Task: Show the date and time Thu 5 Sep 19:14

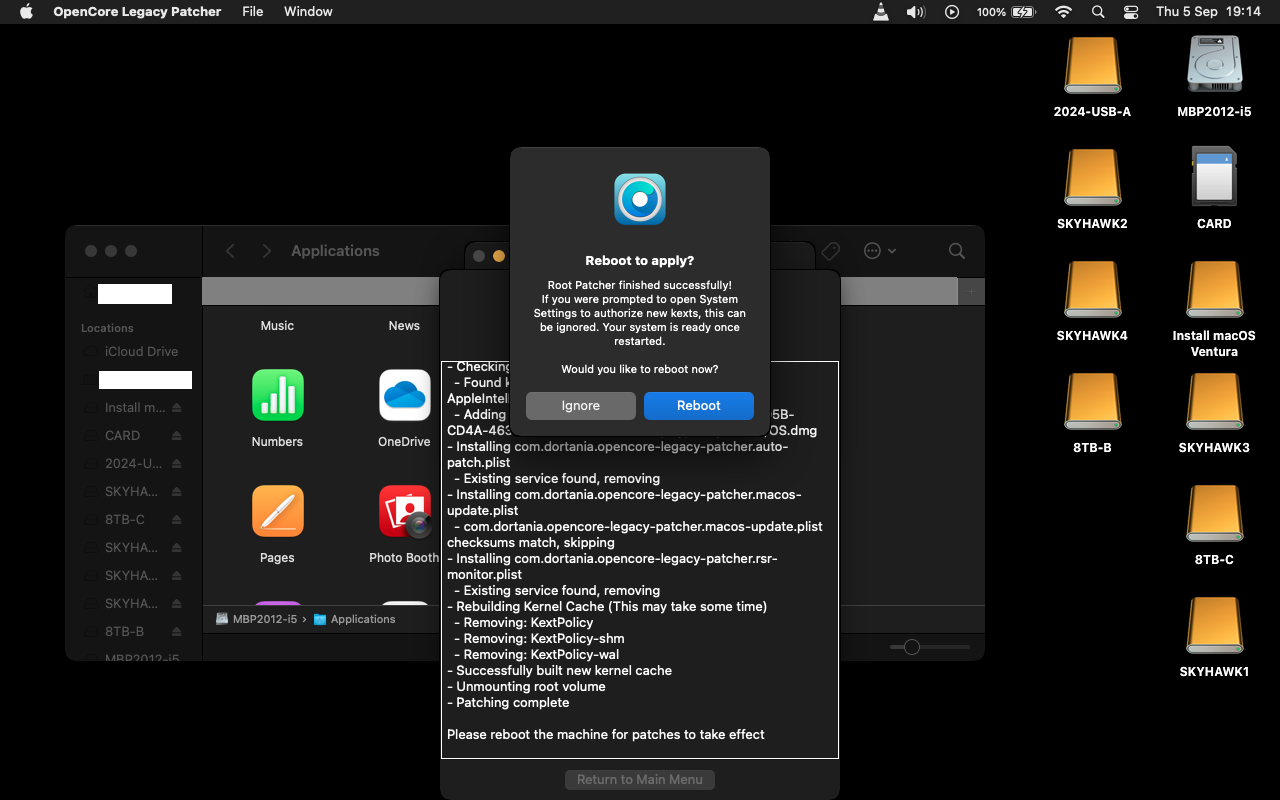Action: 1208,12
